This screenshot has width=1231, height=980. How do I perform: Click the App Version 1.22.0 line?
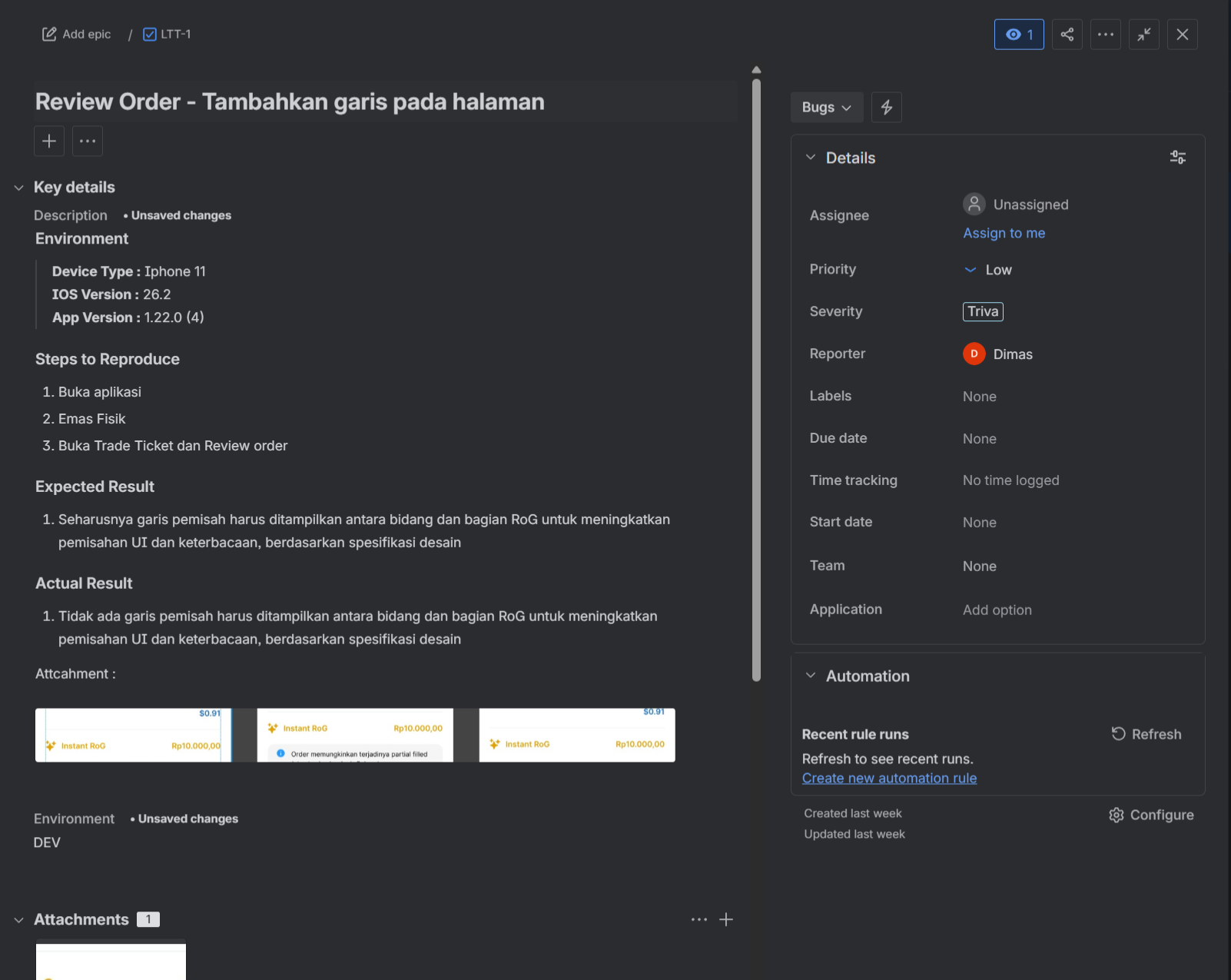[128, 317]
